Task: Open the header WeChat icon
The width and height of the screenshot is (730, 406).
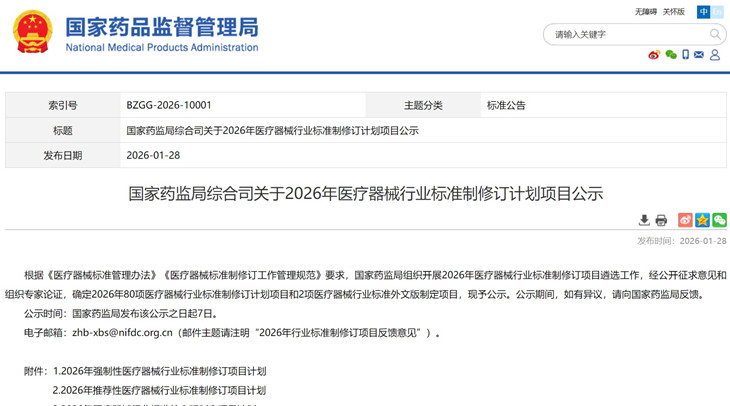Action: coord(671,55)
